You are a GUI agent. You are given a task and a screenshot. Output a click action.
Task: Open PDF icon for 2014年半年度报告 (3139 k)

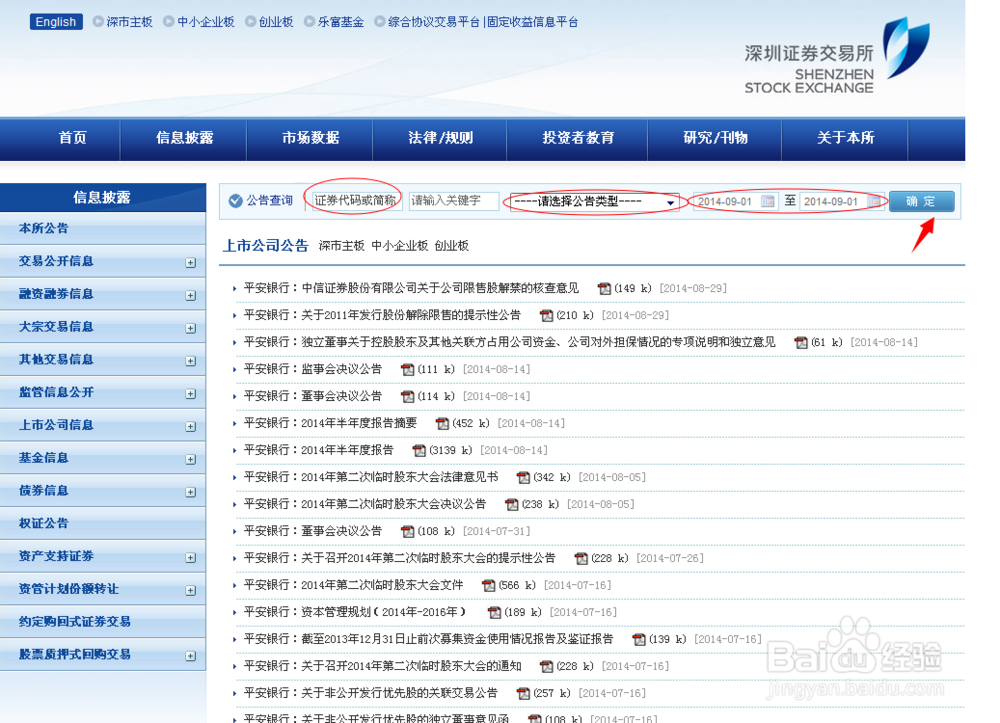(x=419, y=451)
